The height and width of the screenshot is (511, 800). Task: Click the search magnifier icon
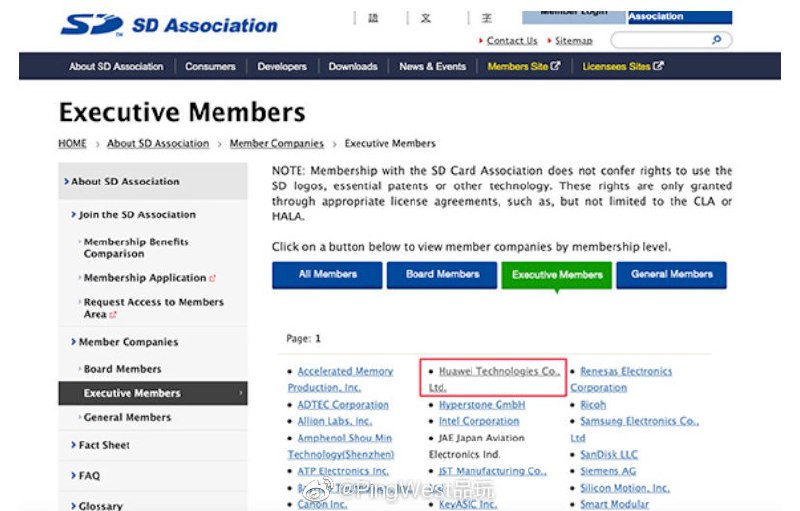716,40
